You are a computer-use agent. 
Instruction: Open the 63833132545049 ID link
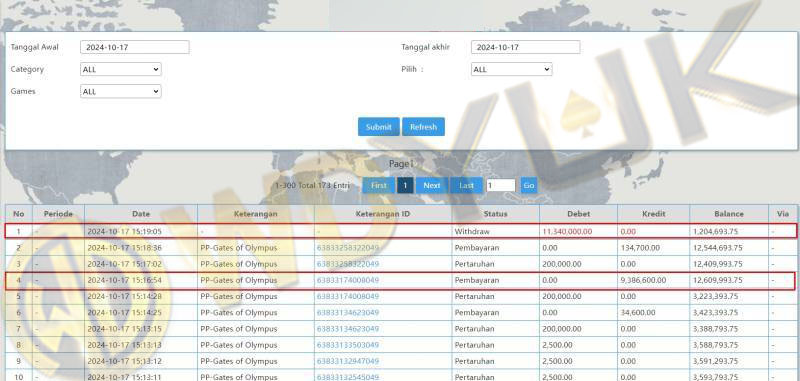coord(348,377)
